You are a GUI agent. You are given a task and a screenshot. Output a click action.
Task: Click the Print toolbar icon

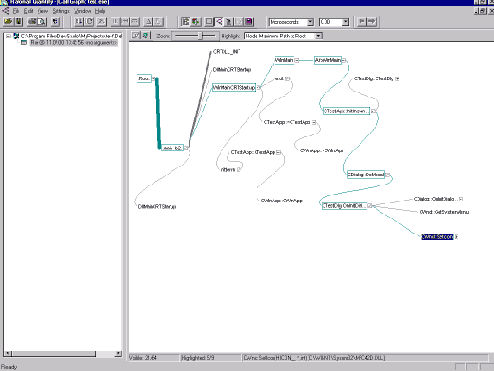32,22
